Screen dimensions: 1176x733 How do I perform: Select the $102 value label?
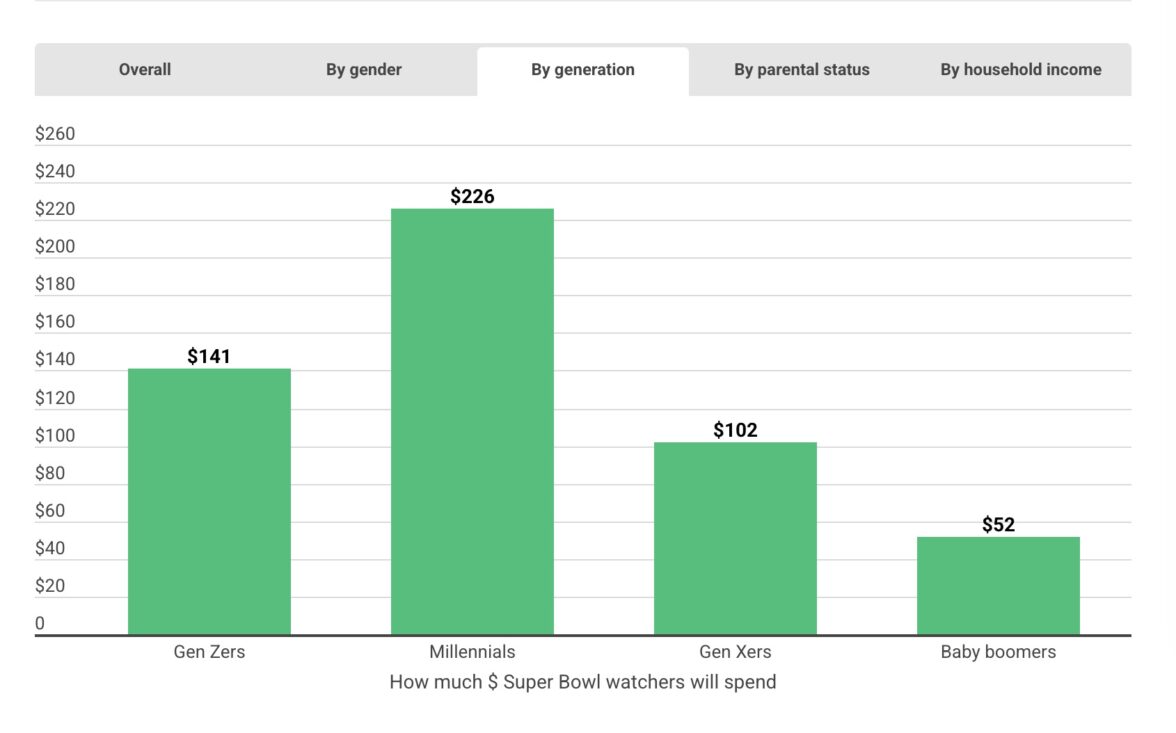[x=735, y=430]
